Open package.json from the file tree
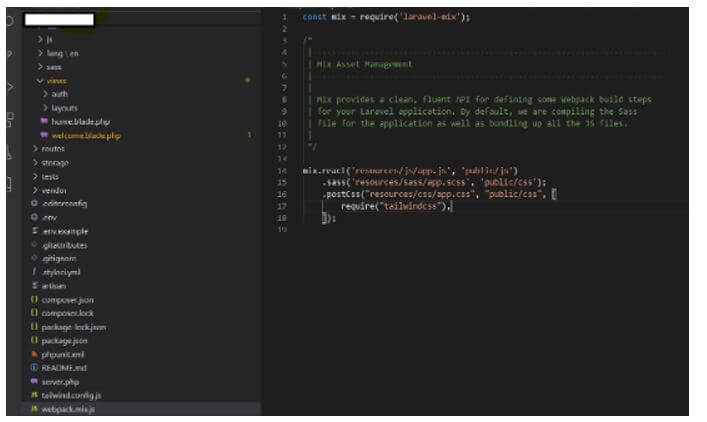The width and height of the screenshot is (707, 422). pyautogui.click(x=64, y=341)
